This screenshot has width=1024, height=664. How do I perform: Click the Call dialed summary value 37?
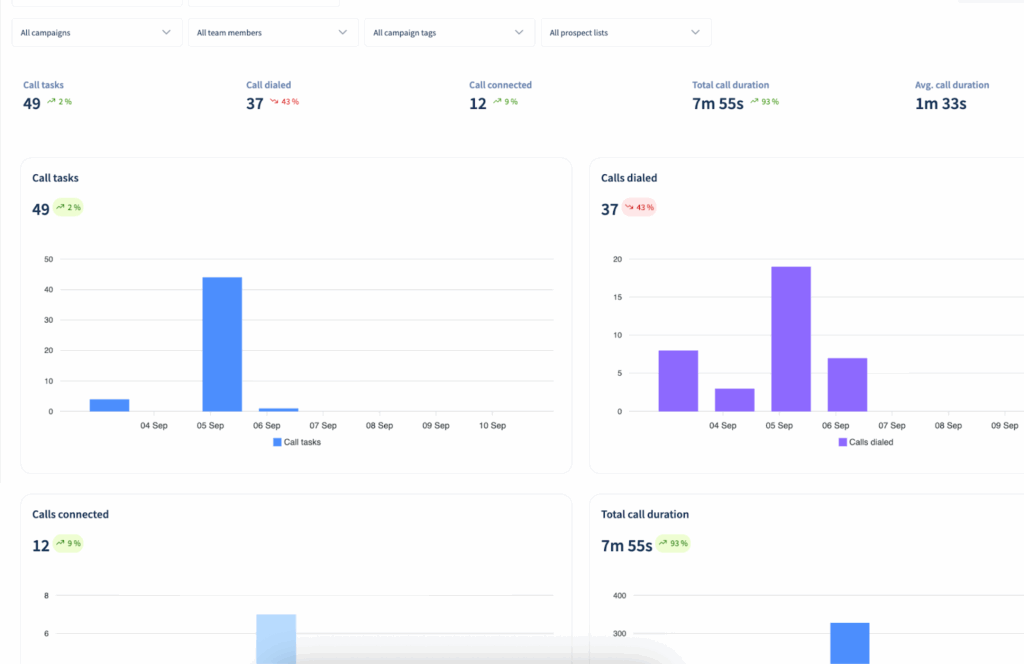[x=255, y=103]
